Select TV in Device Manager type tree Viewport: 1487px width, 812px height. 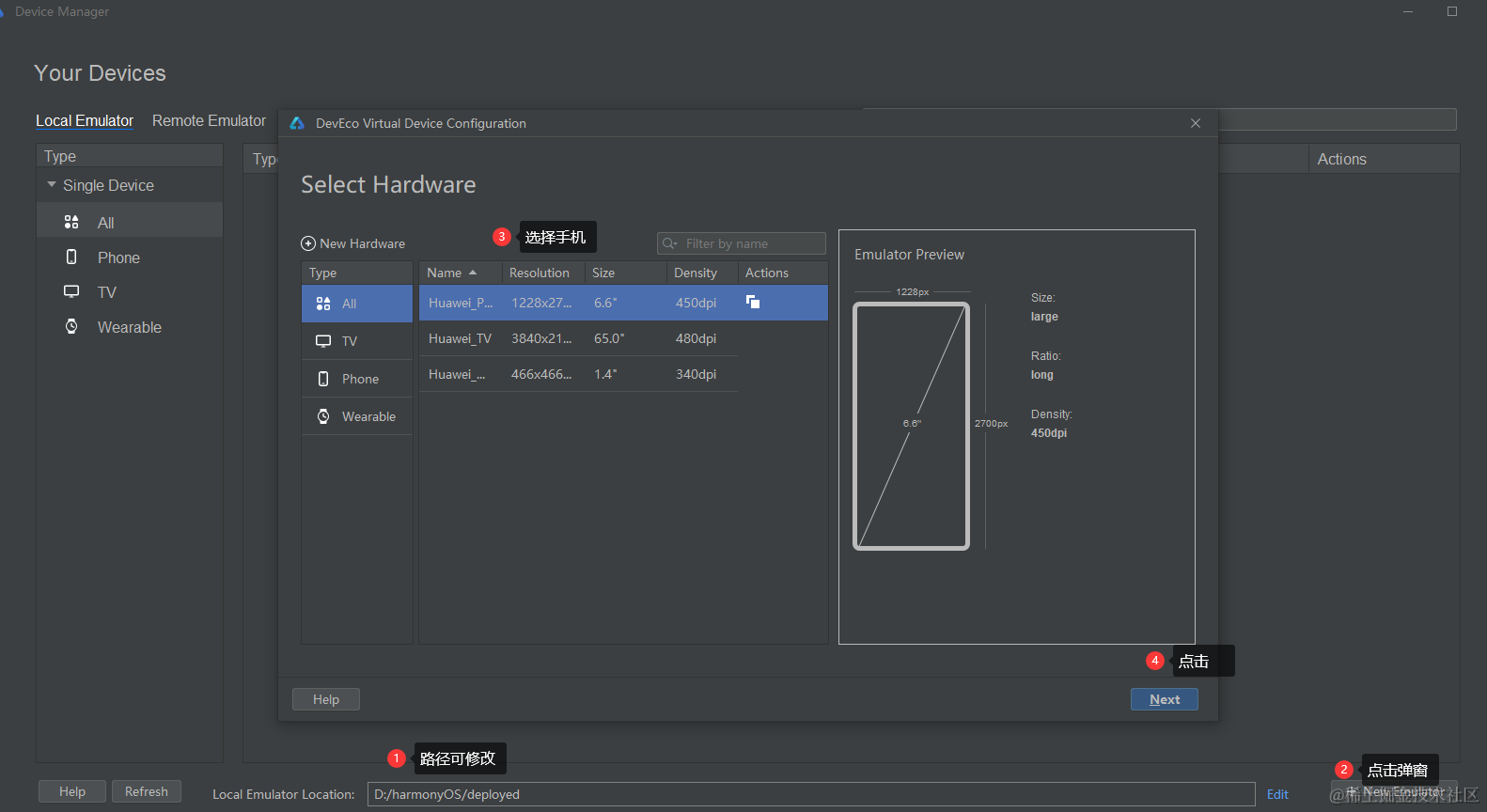pos(130,292)
